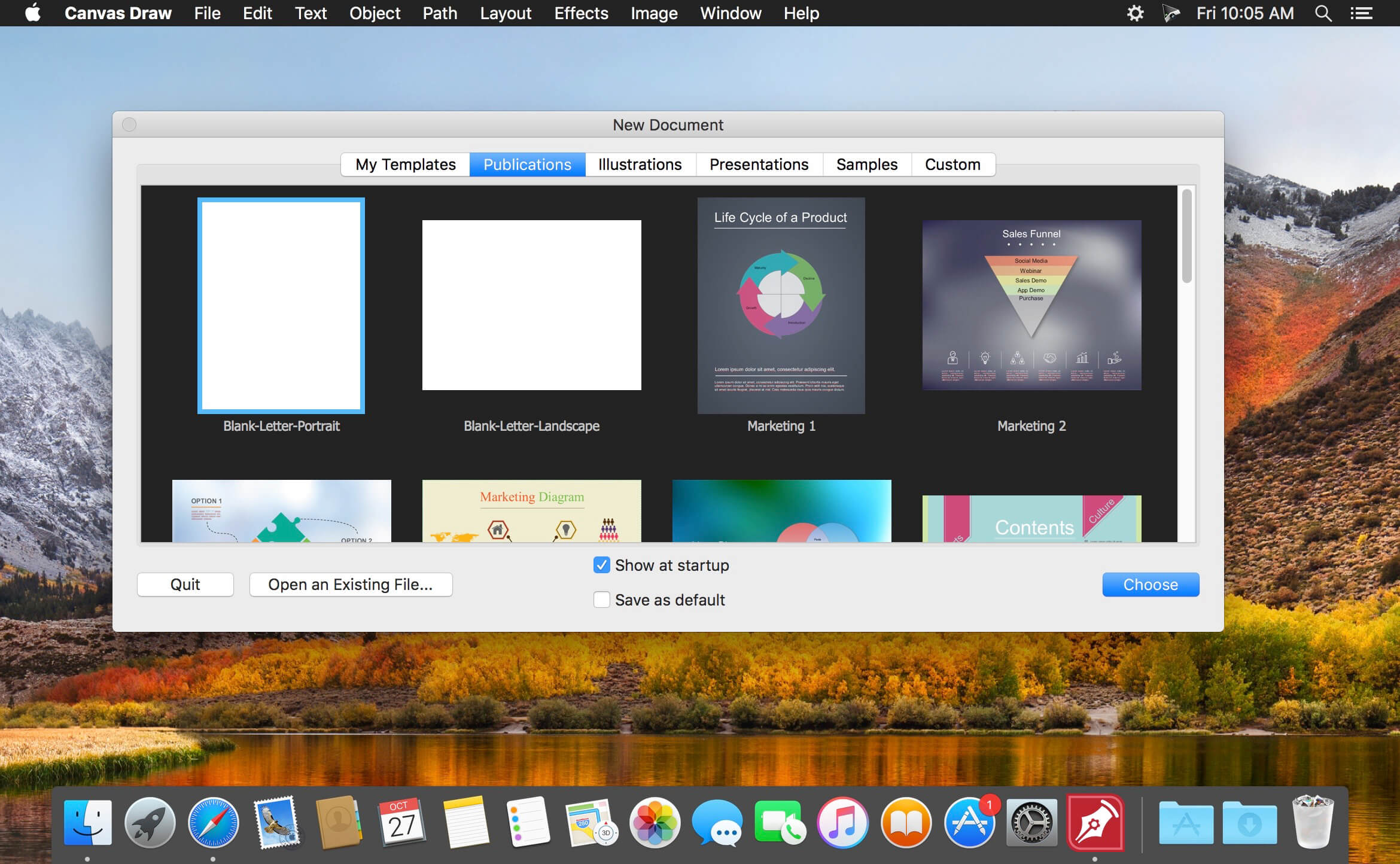Select the Contents template thumbnail

point(1031,519)
